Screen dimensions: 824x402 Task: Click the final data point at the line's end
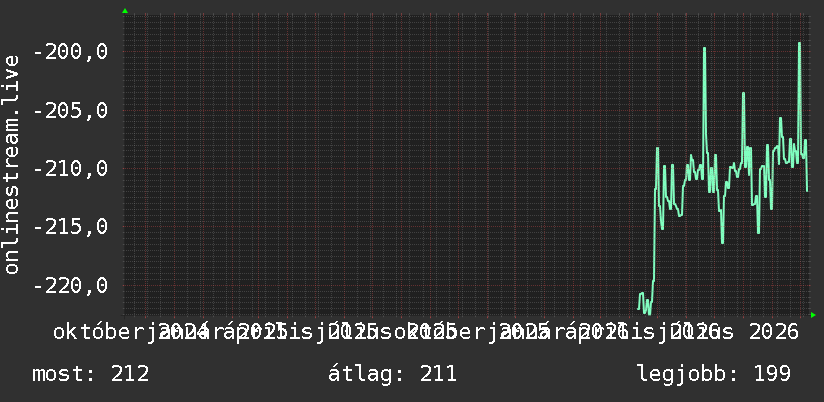807,190
